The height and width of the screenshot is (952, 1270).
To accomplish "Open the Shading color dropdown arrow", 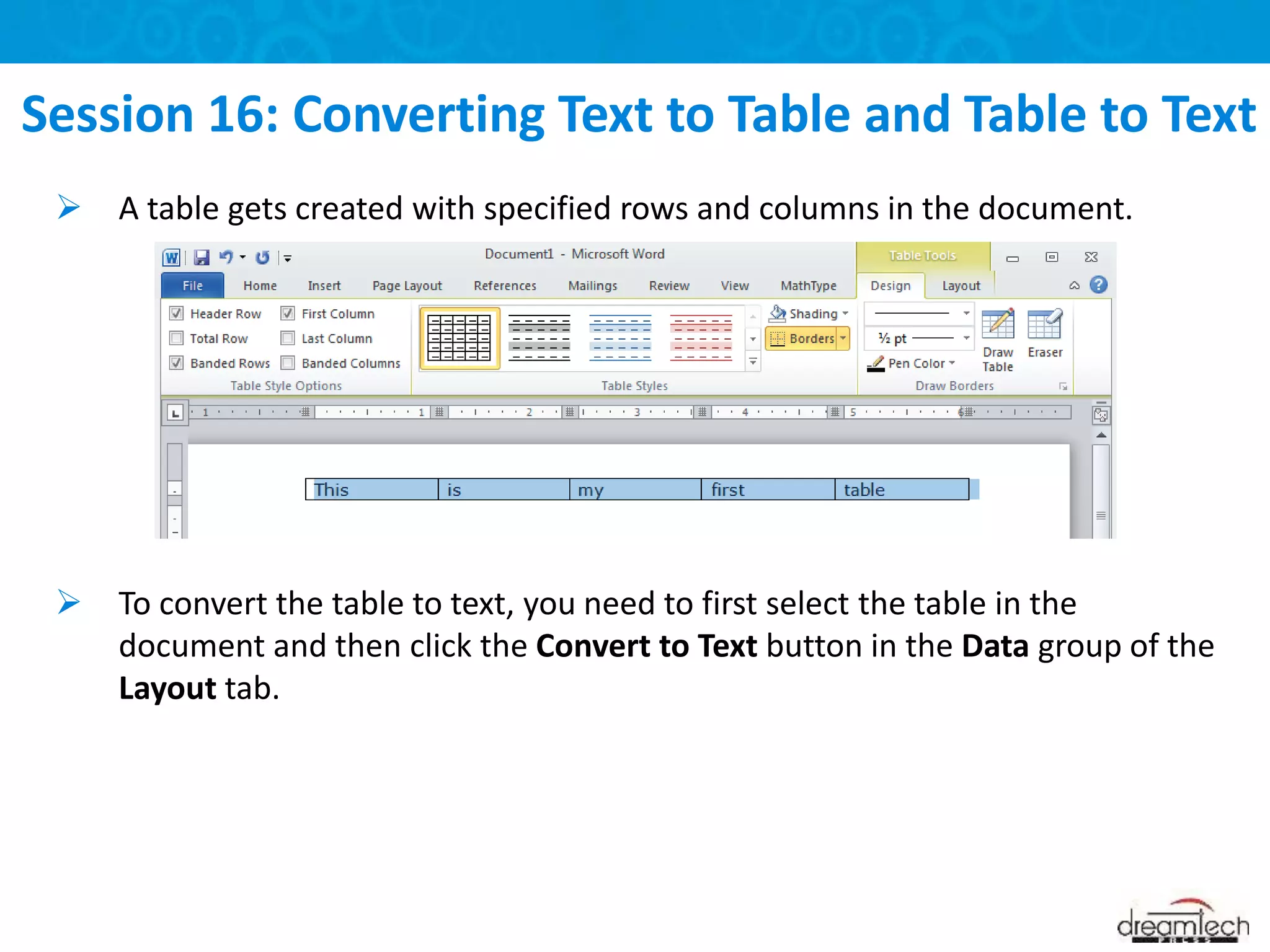I will point(845,314).
